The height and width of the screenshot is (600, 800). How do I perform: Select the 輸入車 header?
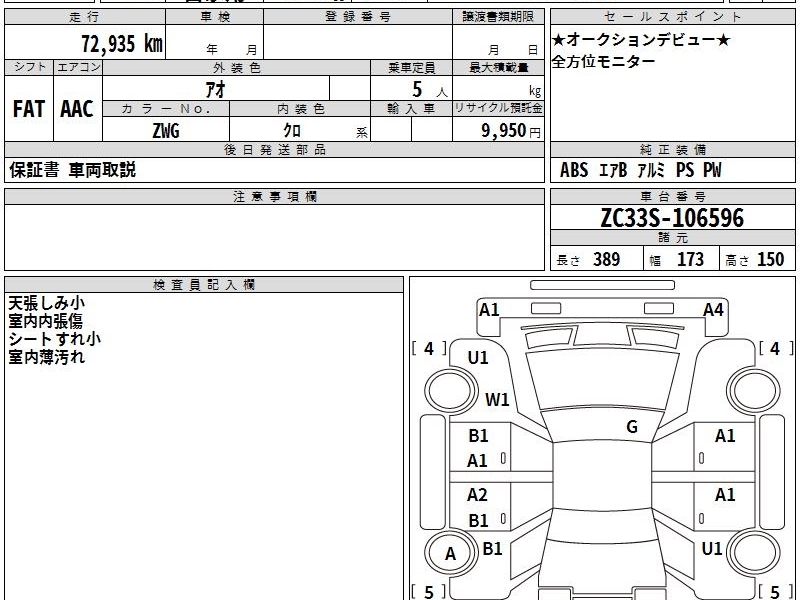pyautogui.click(x=411, y=109)
